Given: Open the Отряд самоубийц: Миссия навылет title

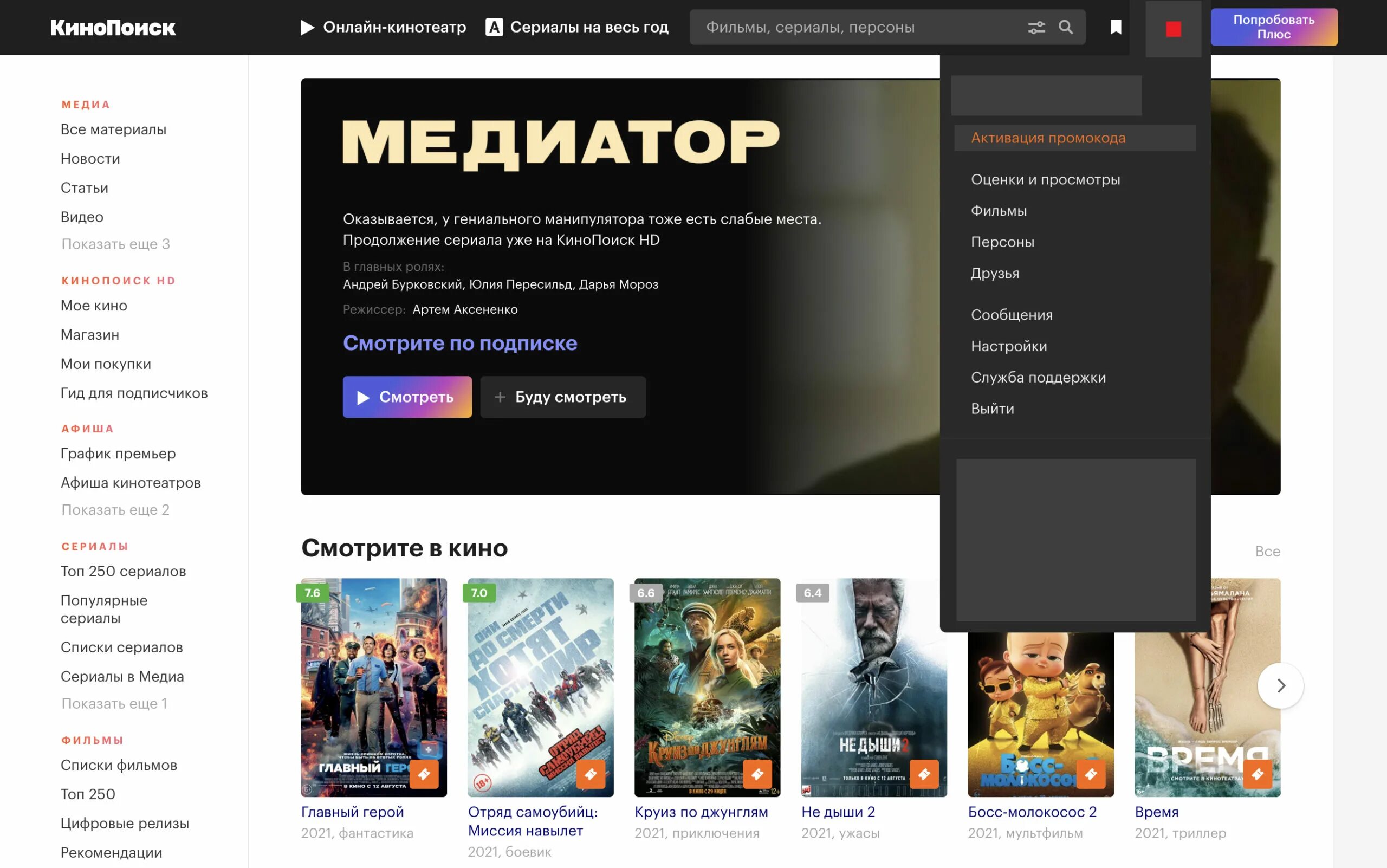Looking at the screenshot, I should click(x=533, y=821).
